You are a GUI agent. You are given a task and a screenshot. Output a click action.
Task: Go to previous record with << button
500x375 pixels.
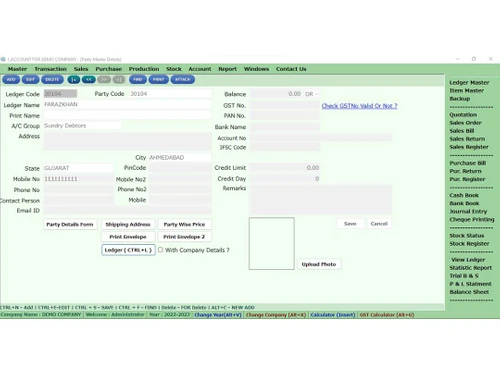coord(89,80)
